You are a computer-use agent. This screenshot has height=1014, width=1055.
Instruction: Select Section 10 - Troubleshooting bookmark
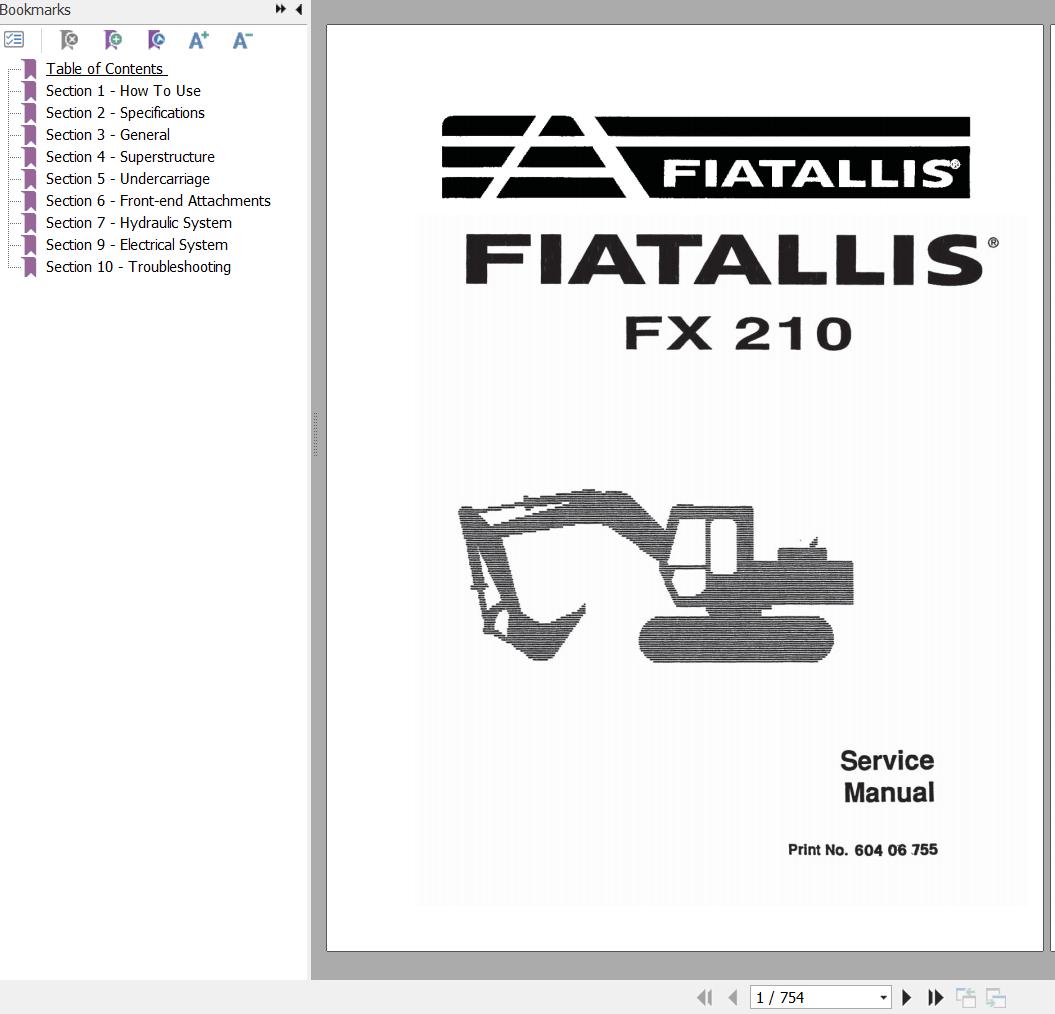(138, 267)
